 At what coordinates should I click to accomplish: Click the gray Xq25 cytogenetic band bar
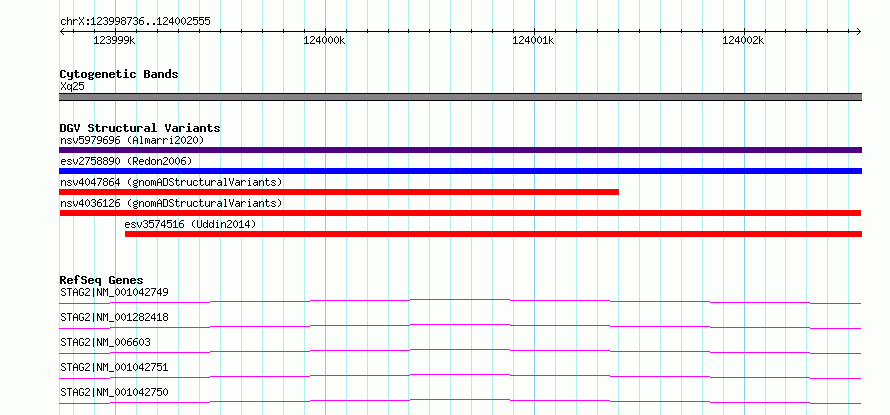point(460,97)
